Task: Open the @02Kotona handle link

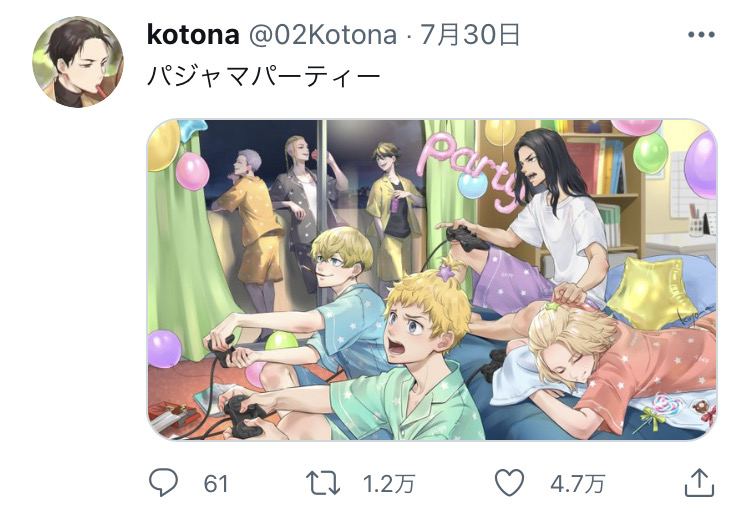Action: point(323,35)
